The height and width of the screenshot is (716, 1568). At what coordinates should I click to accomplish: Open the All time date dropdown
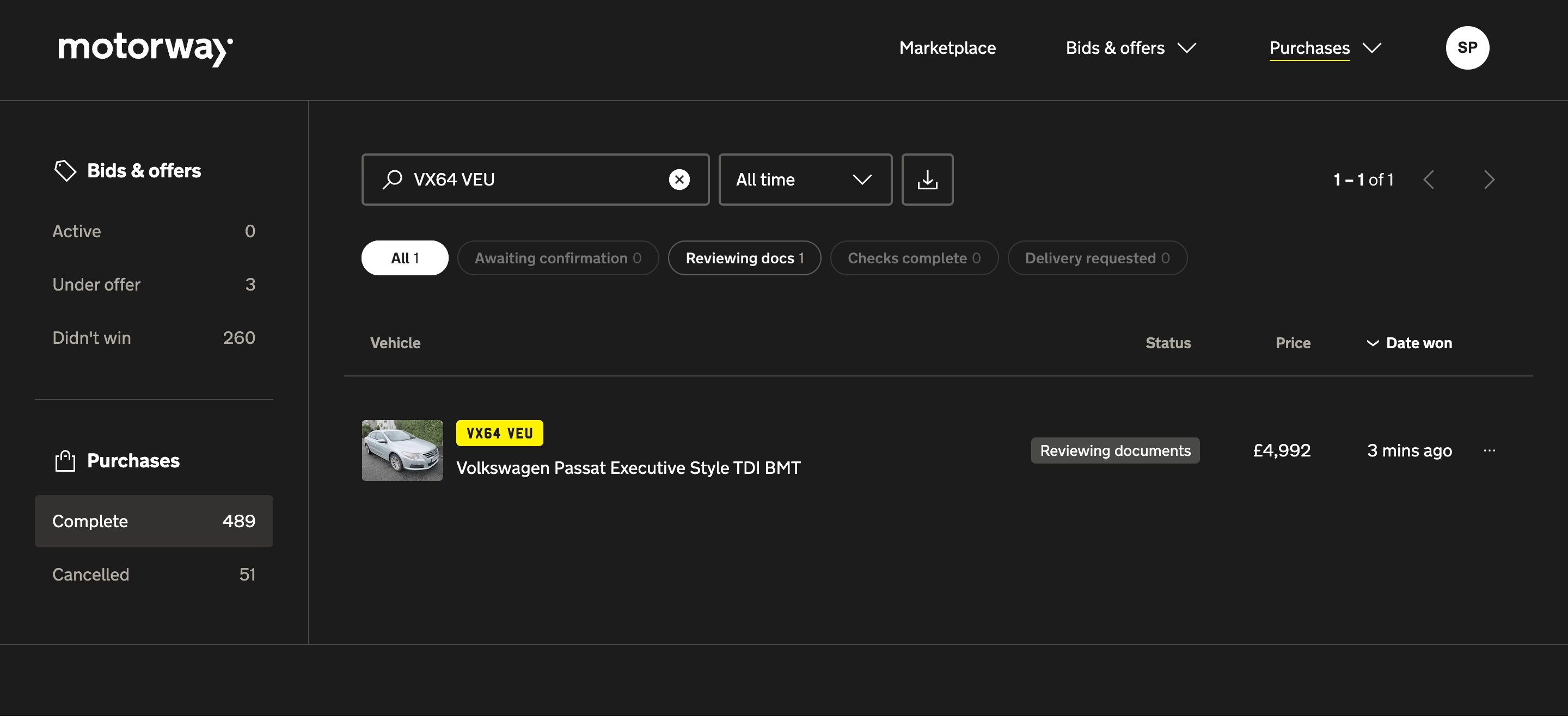click(805, 180)
